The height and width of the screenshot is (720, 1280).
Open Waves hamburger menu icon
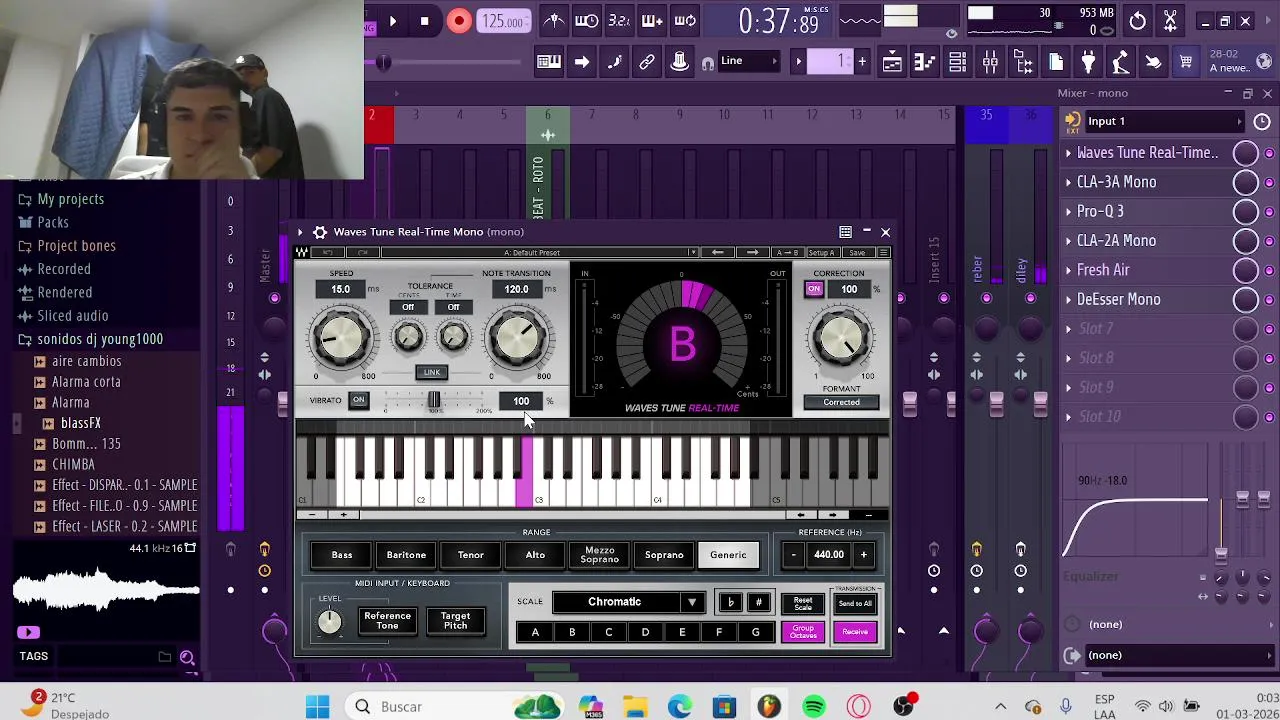click(x=883, y=253)
